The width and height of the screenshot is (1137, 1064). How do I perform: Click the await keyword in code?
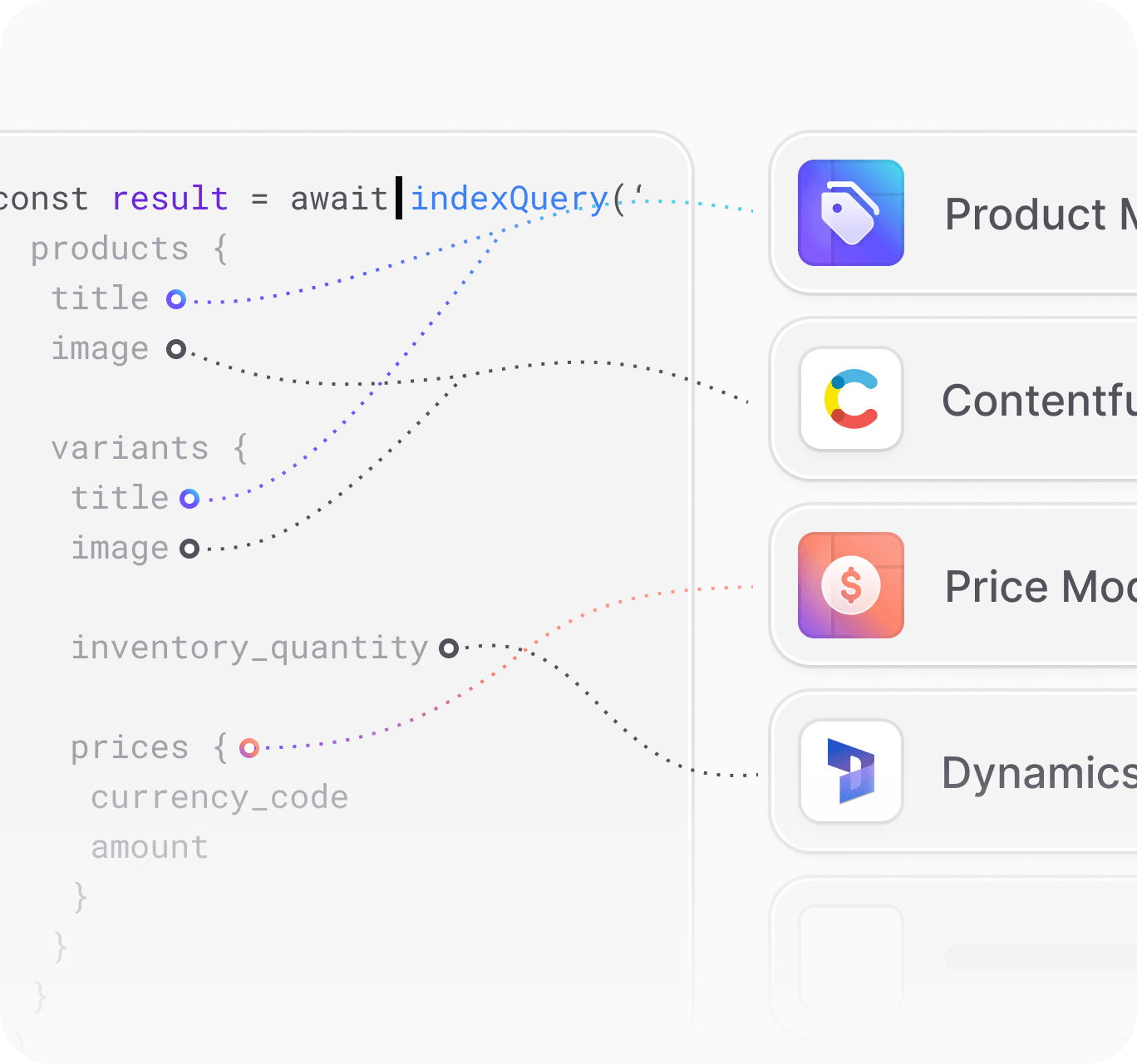[339, 199]
